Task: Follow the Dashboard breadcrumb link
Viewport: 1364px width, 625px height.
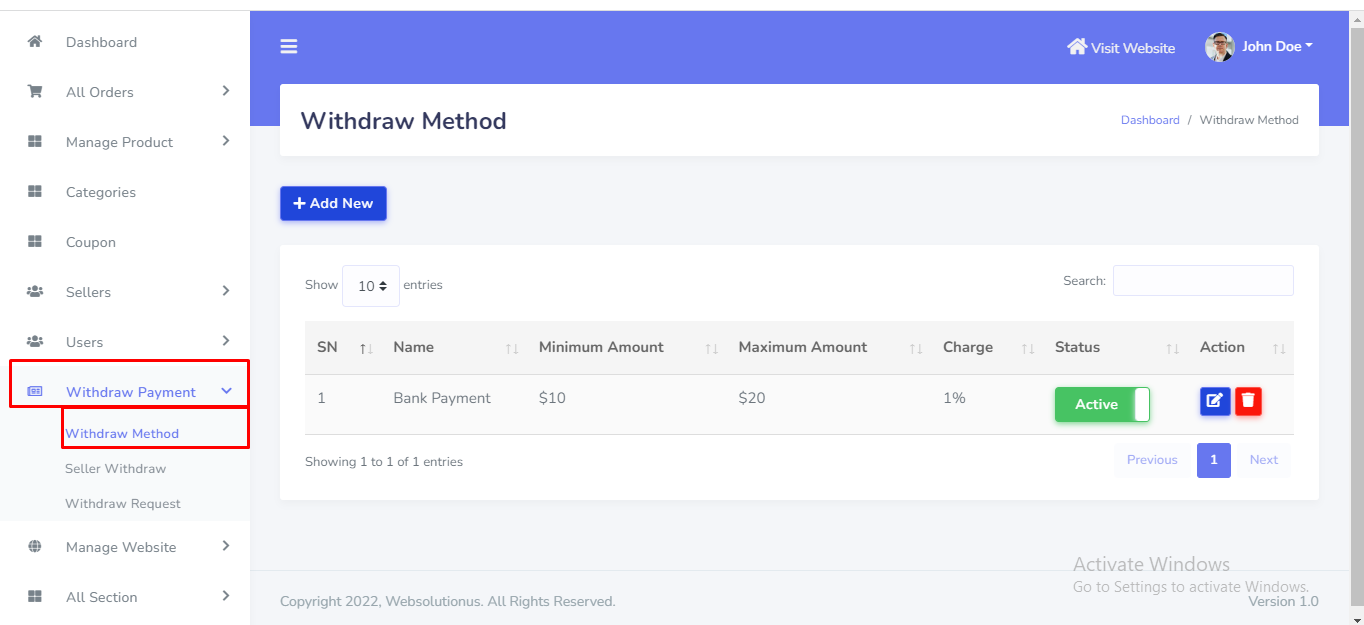Action: click(x=1150, y=120)
